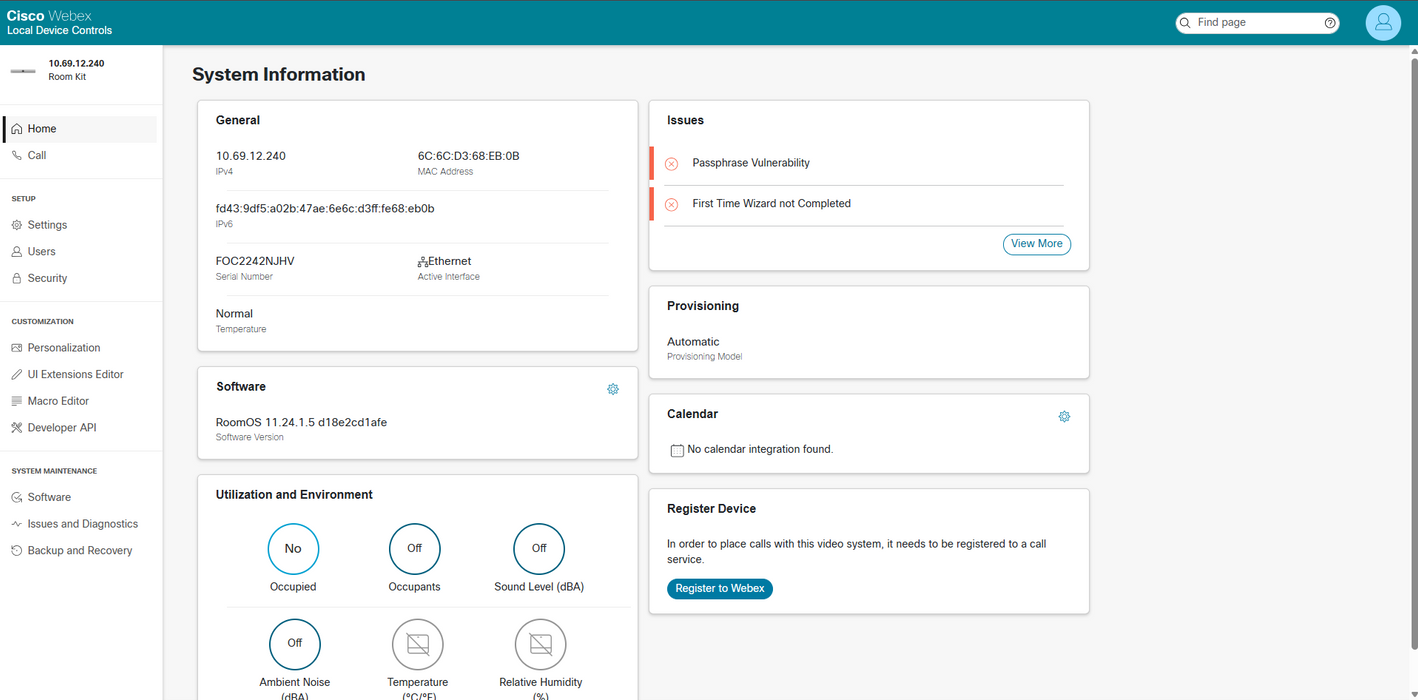Image resolution: width=1418 pixels, height=700 pixels.
Task: Click First Time Wizard not Completed issue
Action: pyautogui.click(x=772, y=204)
